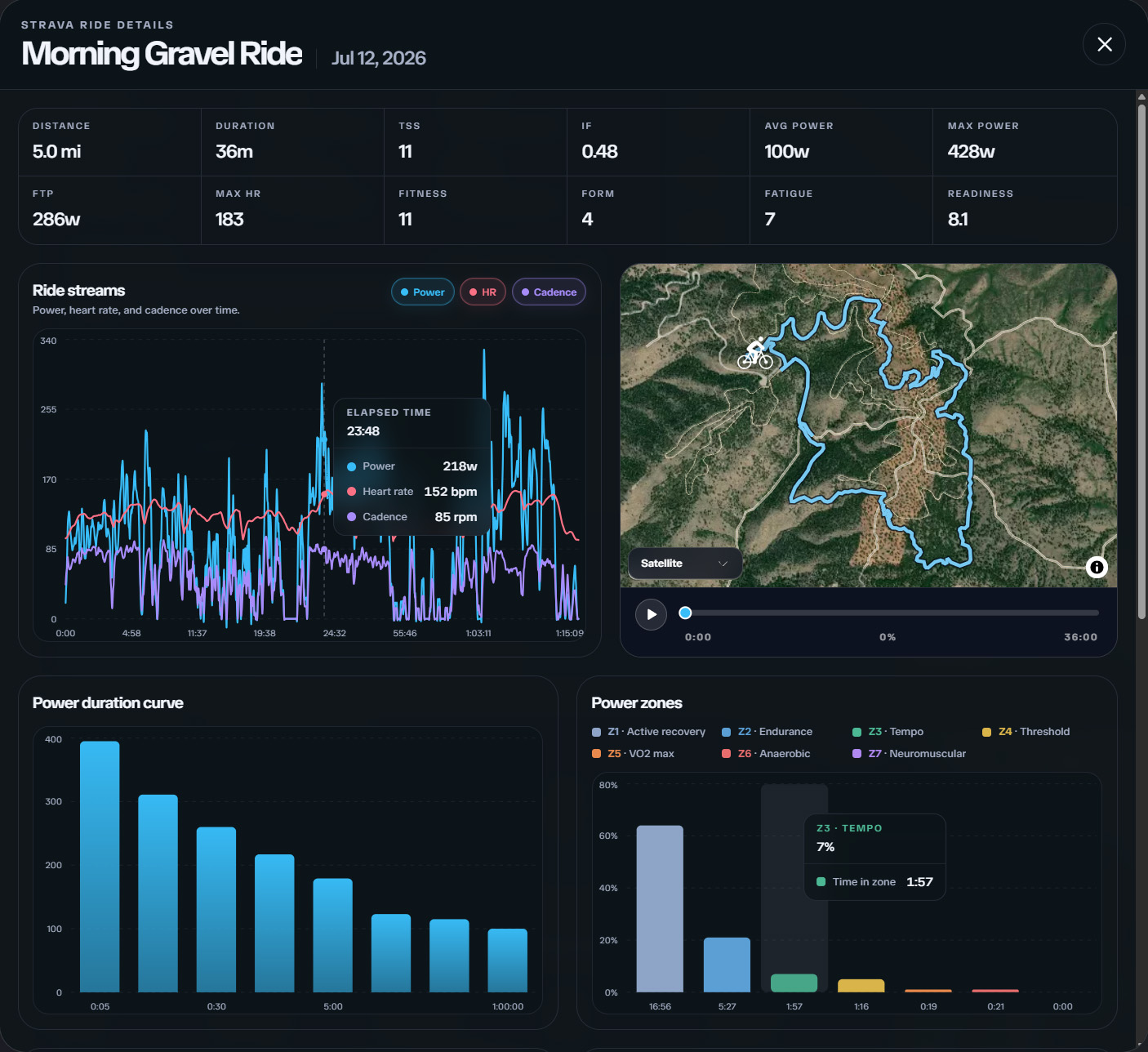Viewport: 1148px width, 1052px height.
Task: Toggle Z6 Anaerobic legend item
Action: [766, 754]
